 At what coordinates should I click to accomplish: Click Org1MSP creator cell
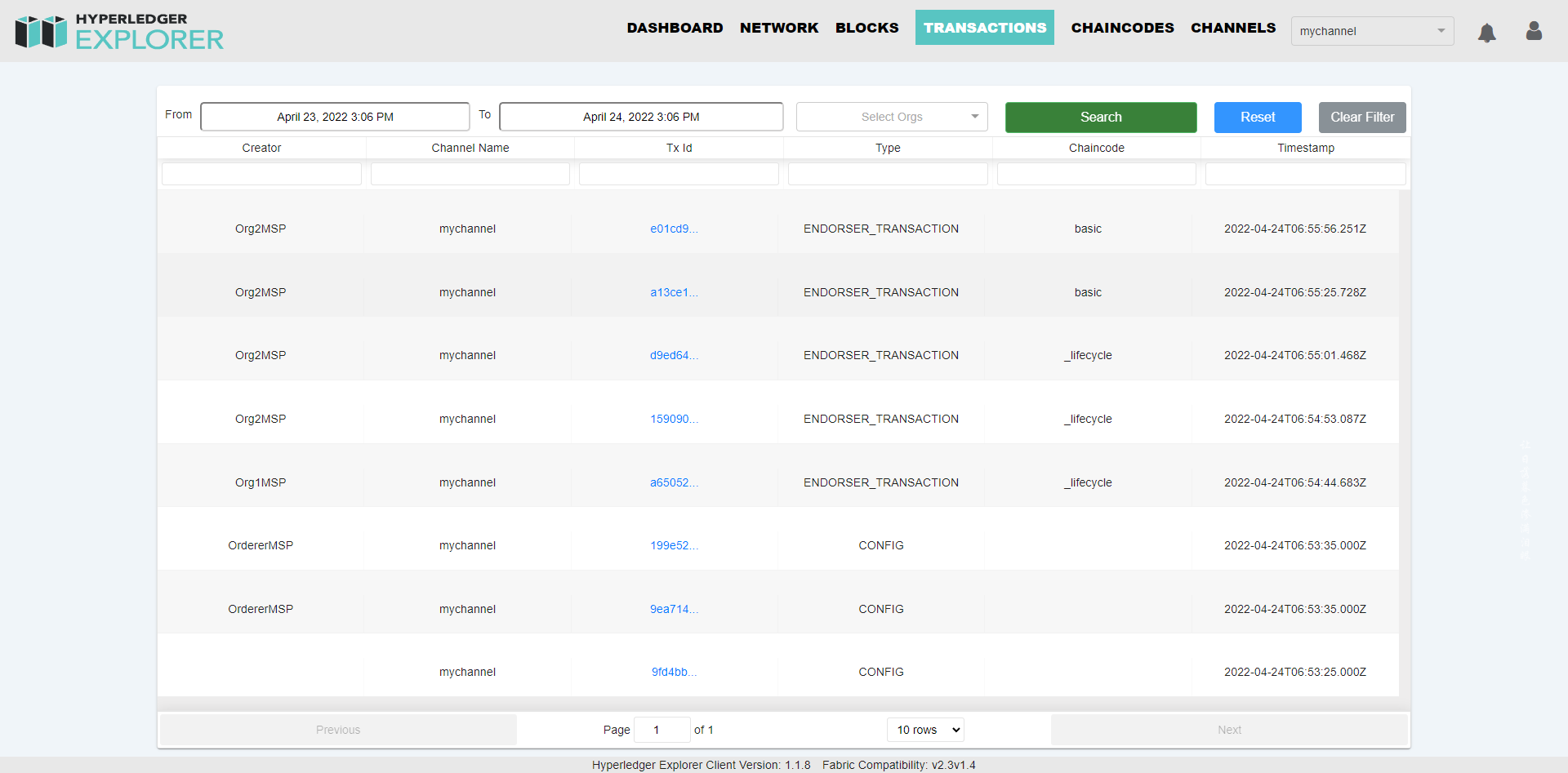(x=261, y=482)
